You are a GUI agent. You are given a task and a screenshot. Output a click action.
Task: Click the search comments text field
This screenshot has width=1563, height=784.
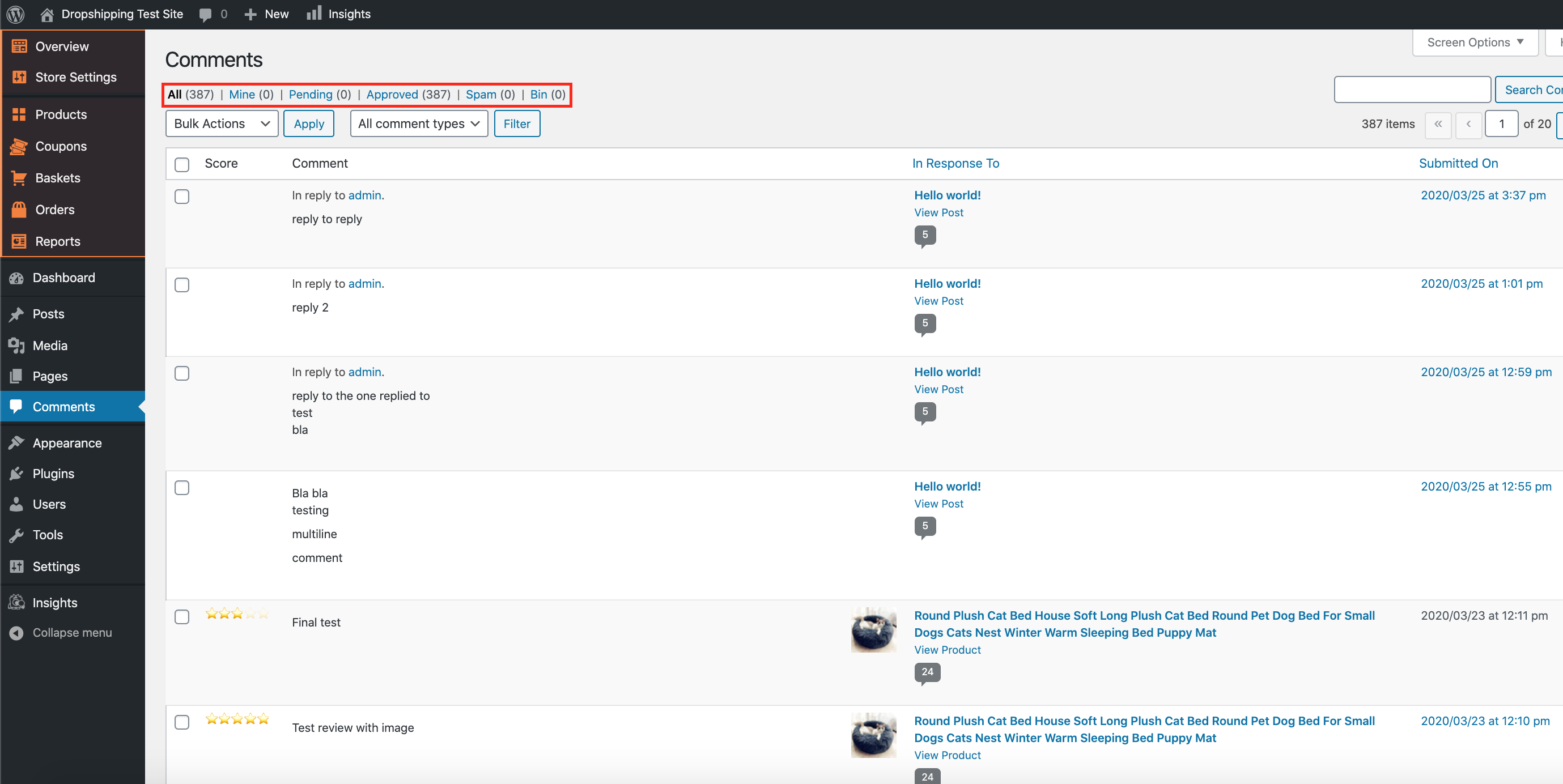tap(1412, 90)
